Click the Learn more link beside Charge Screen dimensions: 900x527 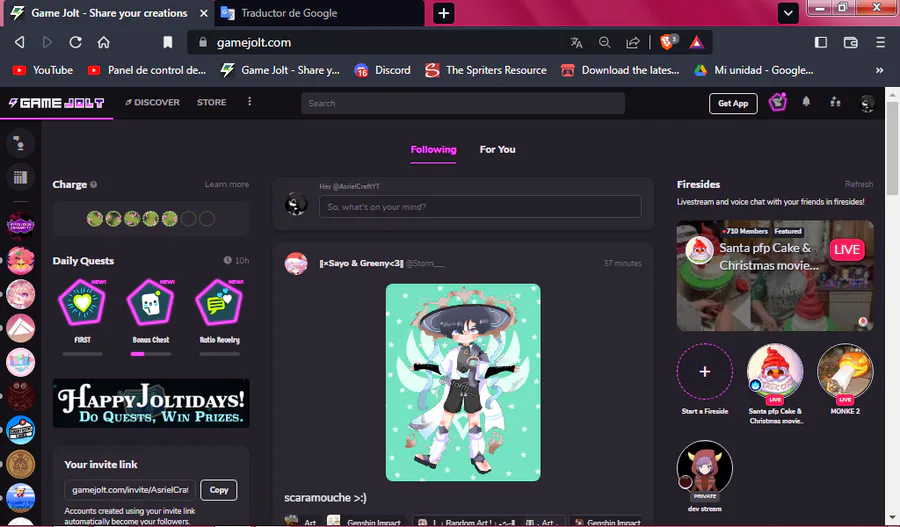click(x=227, y=184)
